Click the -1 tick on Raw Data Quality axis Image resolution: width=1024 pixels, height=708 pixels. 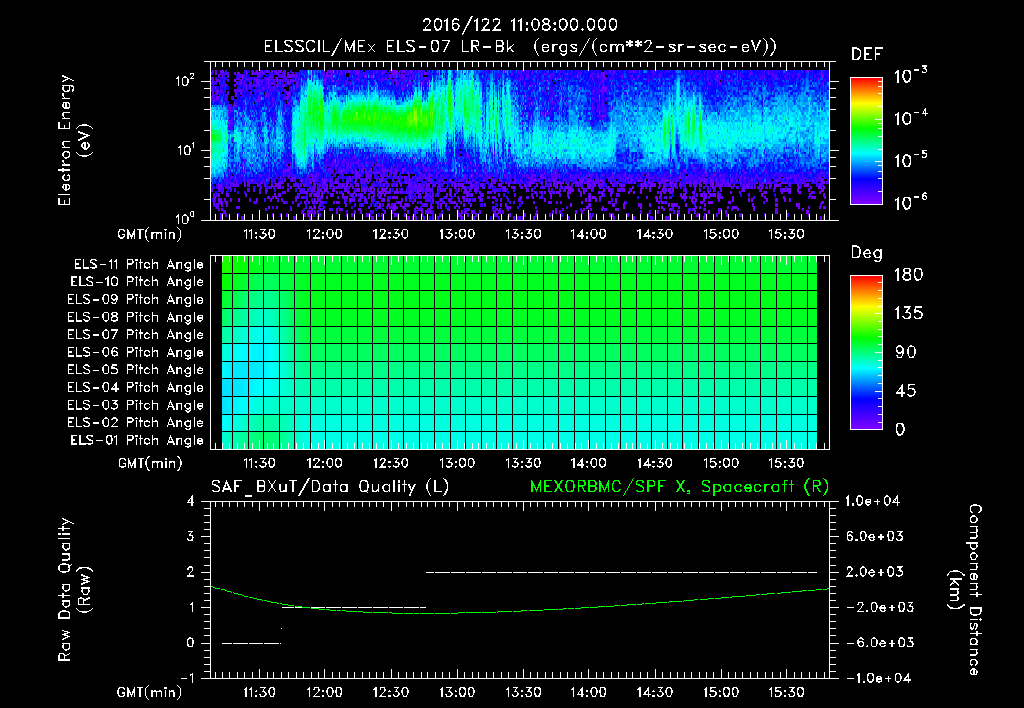coord(187,678)
